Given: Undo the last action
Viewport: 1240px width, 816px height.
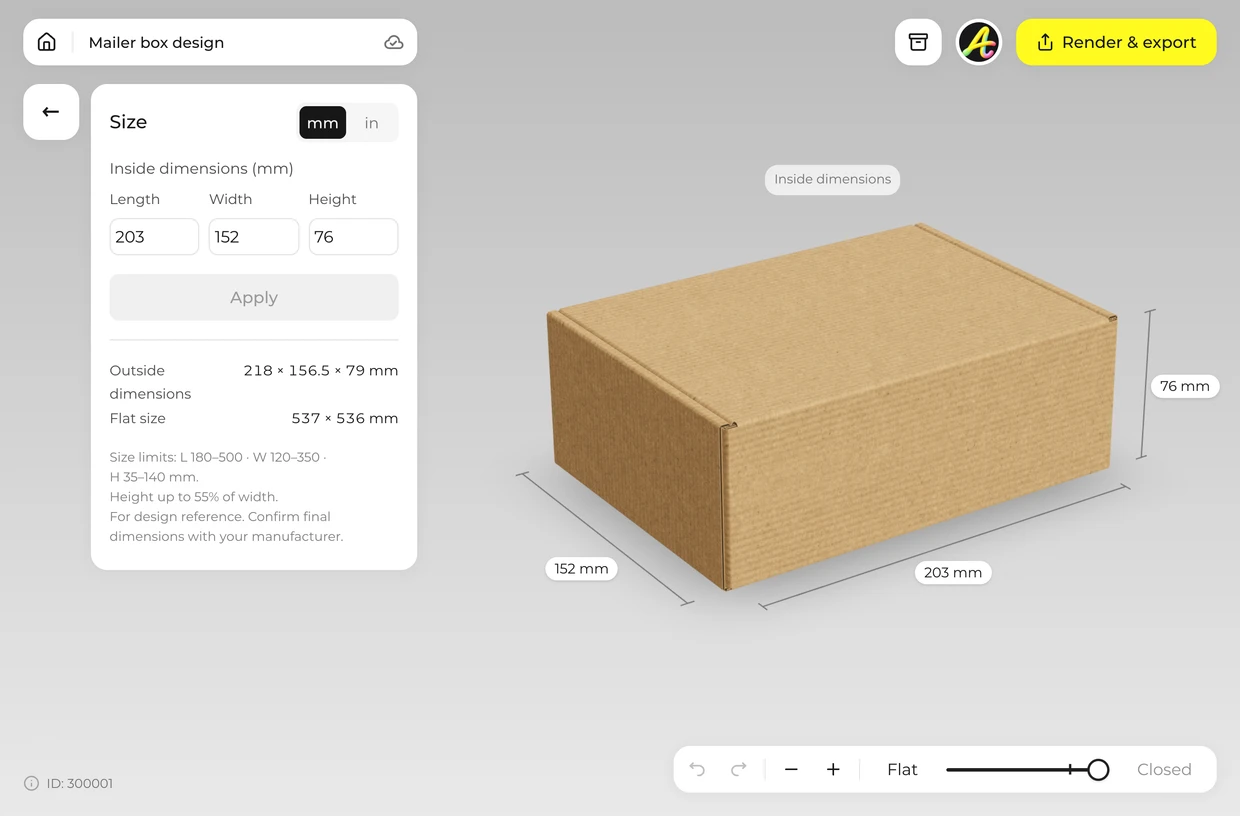Looking at the screenshot, I should coord(697,769).
